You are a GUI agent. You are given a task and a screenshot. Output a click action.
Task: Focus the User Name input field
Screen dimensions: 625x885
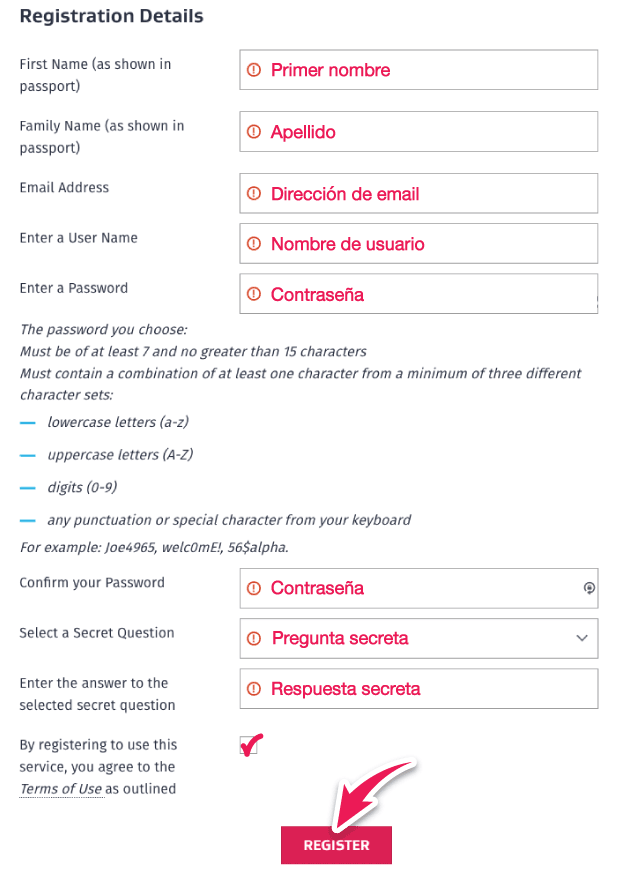coord(418,244)
